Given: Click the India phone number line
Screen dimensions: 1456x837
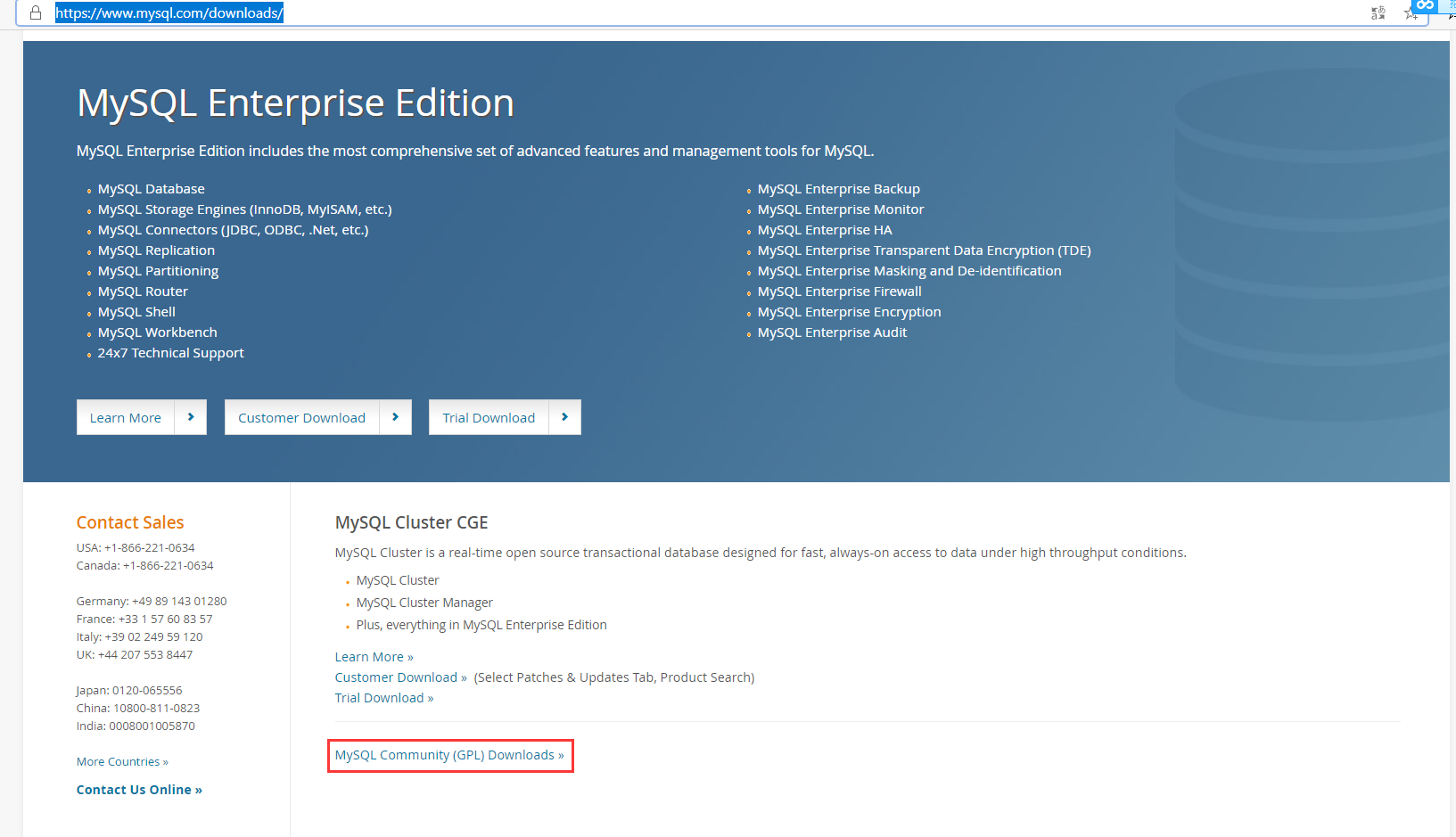Looking at the screenshot, I should coord(136,726).
